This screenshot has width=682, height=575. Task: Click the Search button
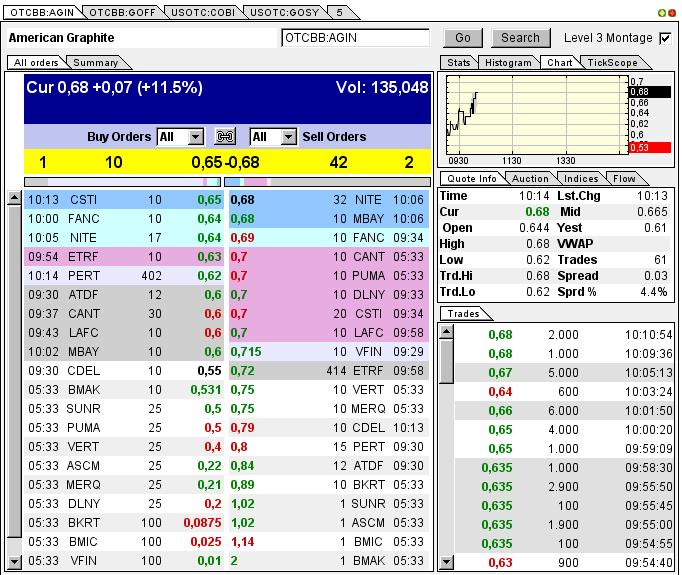point(520,38)
